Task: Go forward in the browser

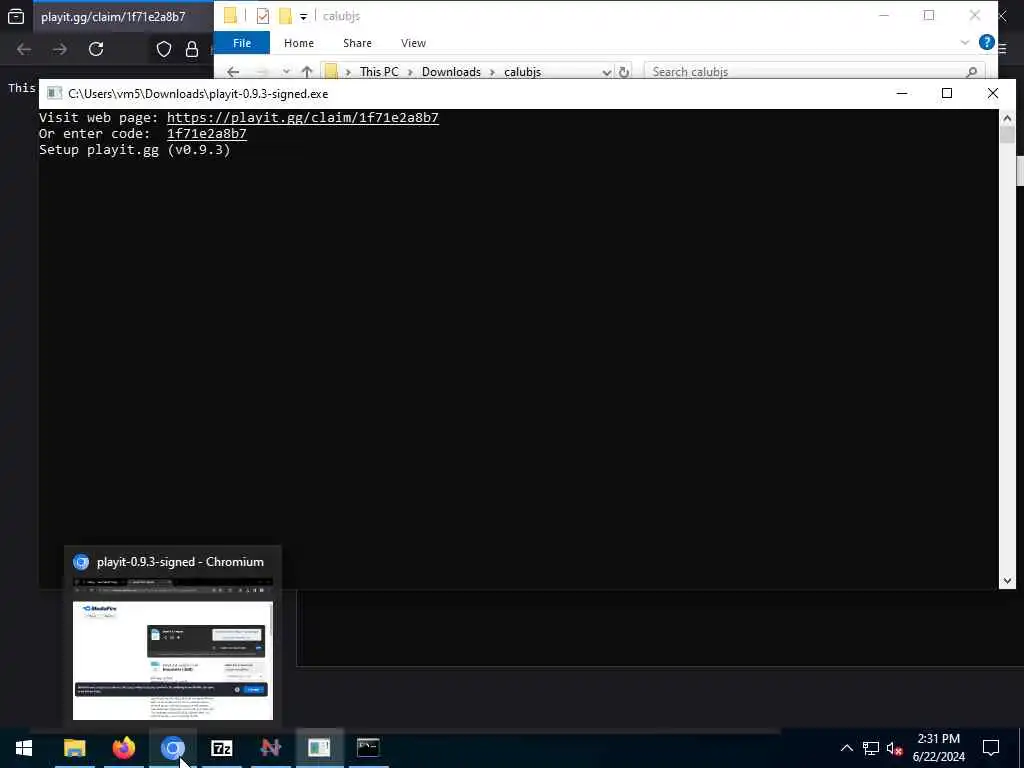Action: (59, 49)
